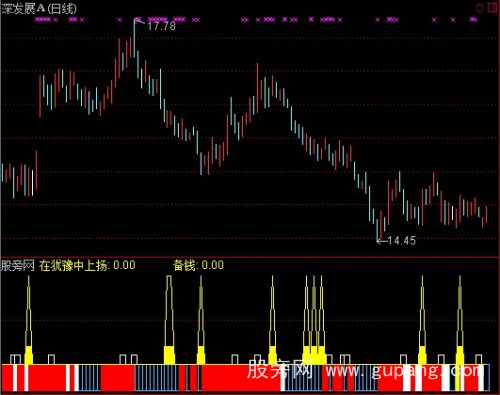Viewport: 500px width, 395px height.
Task: Click the red square panel icon top-right
Action: [492, 7]
